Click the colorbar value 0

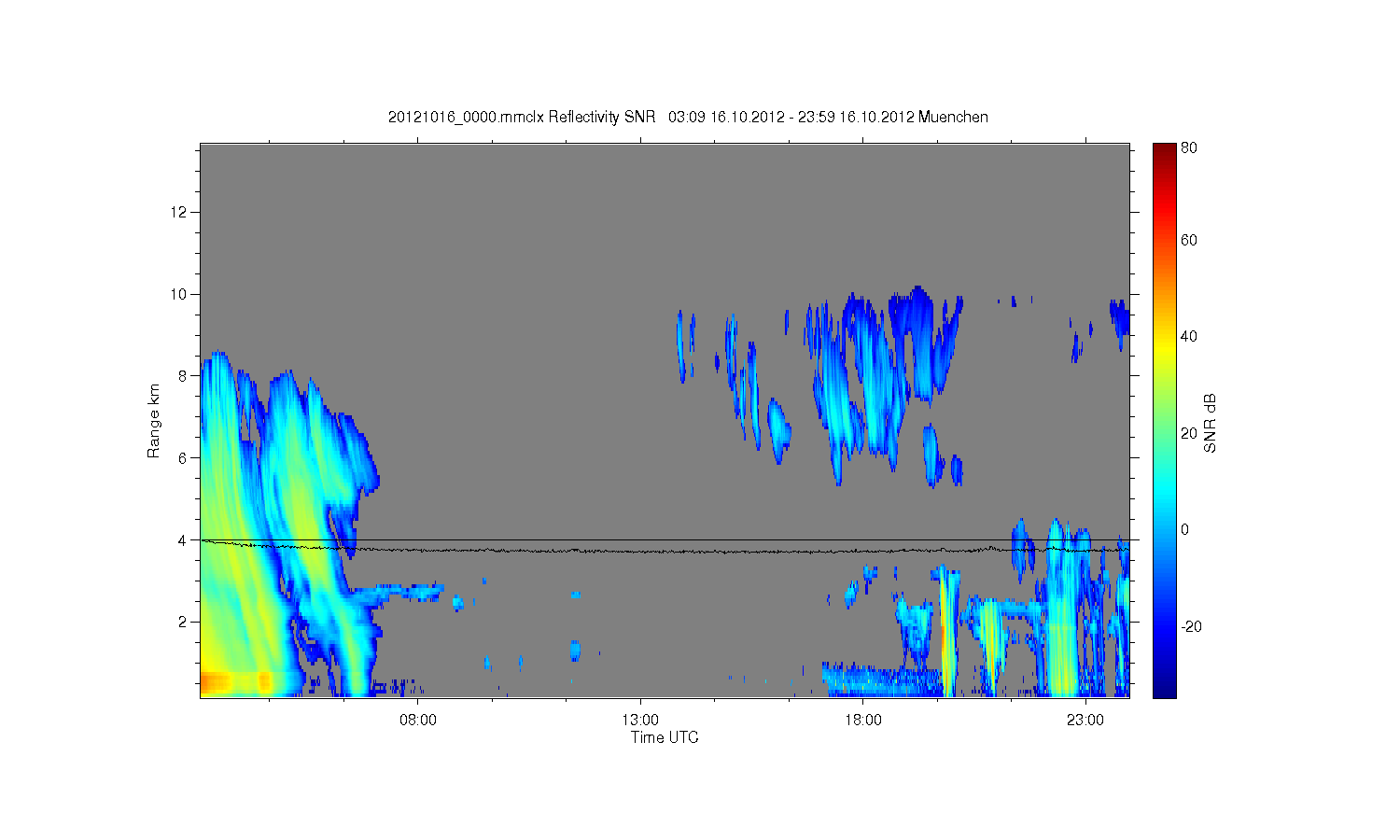(x=1185, y=529)
